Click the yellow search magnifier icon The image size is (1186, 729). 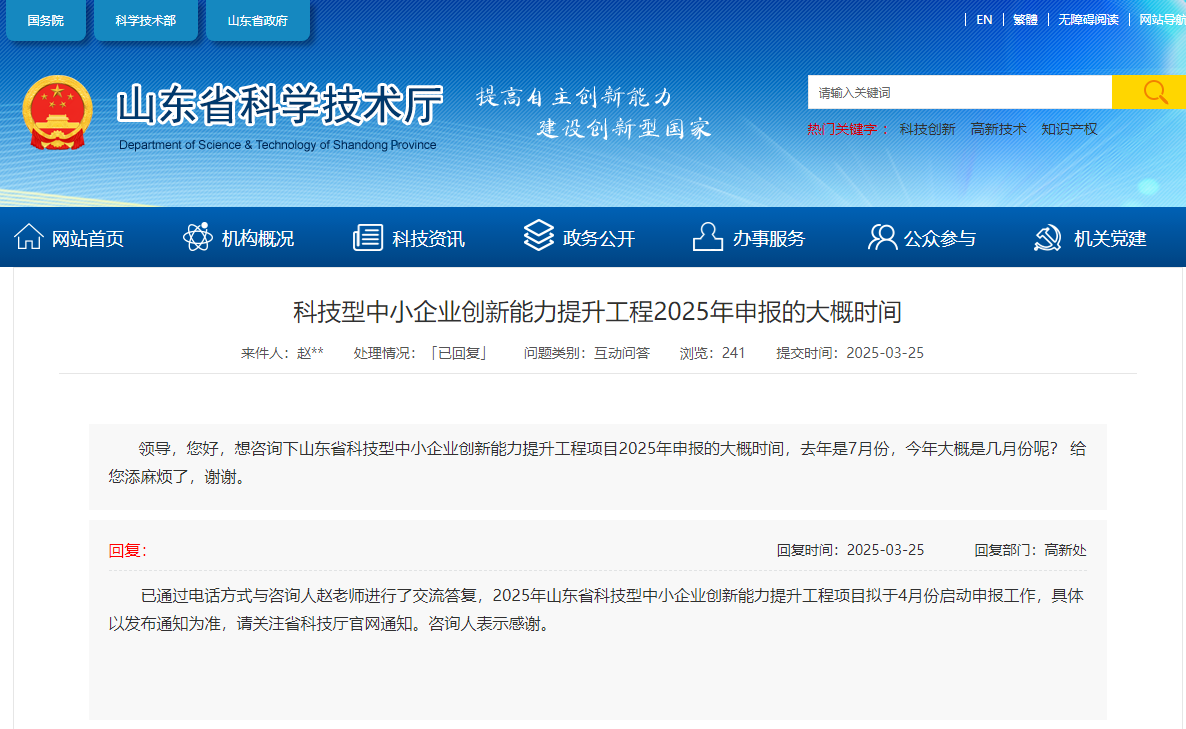[1154, 92]
